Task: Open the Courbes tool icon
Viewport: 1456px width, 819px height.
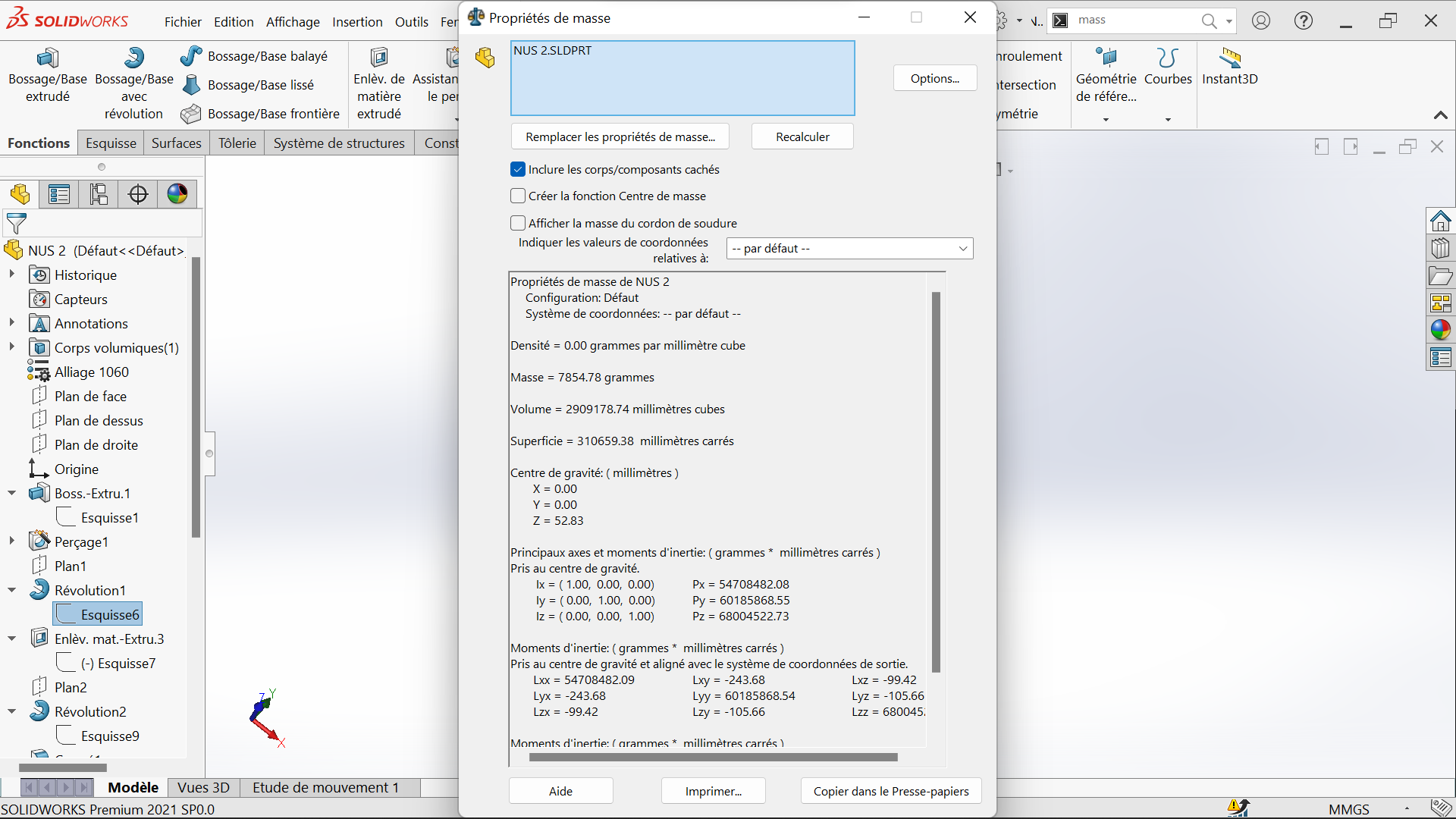Action: [1167, 58]
